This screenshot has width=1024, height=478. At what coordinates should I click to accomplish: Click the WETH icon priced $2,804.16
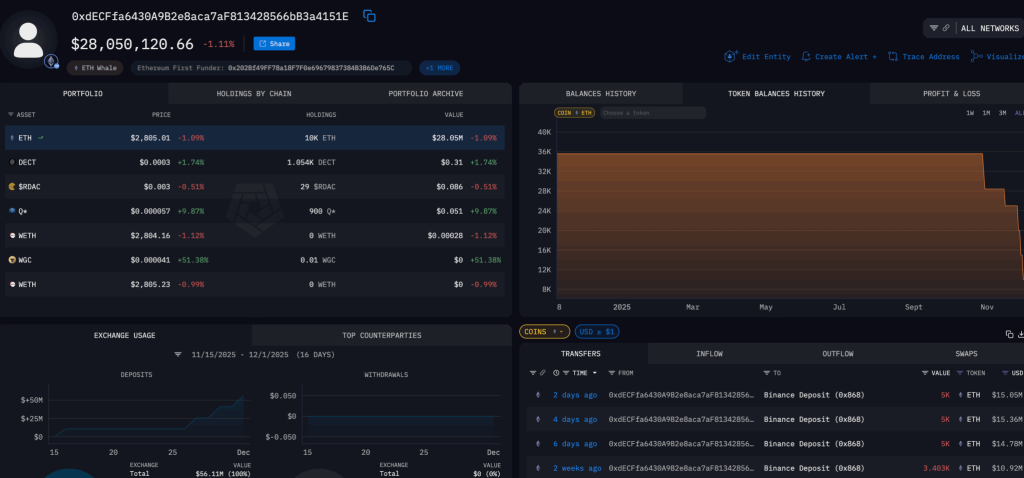(x=12, y=236)
